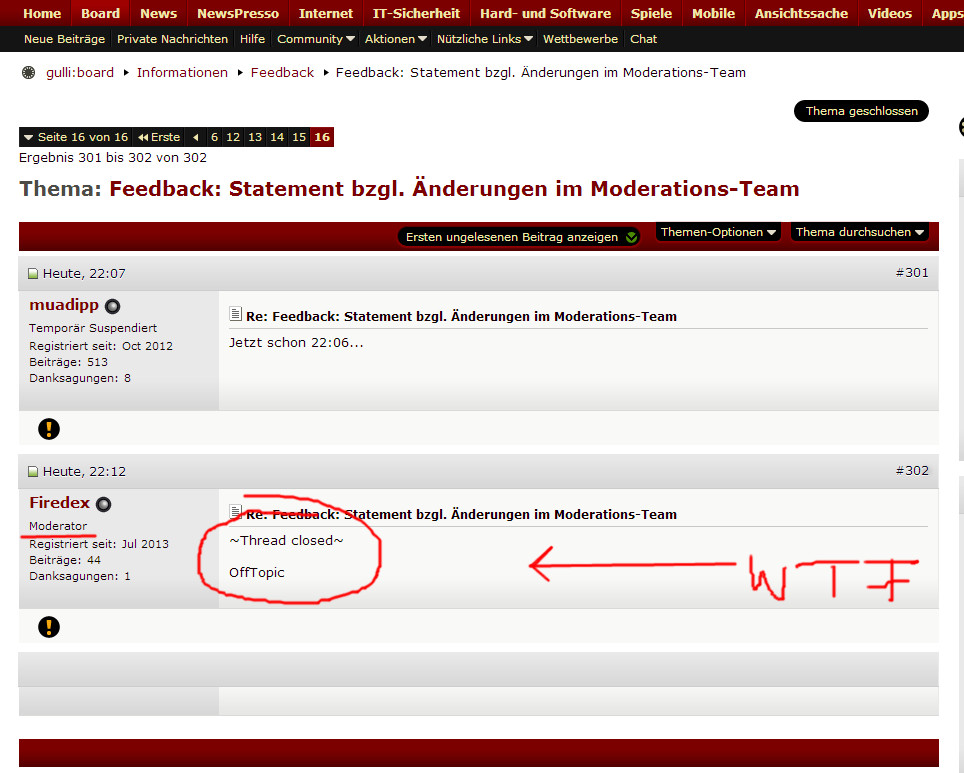964x773 pixels.
Task: Expand the Aktionen menu
Action: [x=396, y=39]
